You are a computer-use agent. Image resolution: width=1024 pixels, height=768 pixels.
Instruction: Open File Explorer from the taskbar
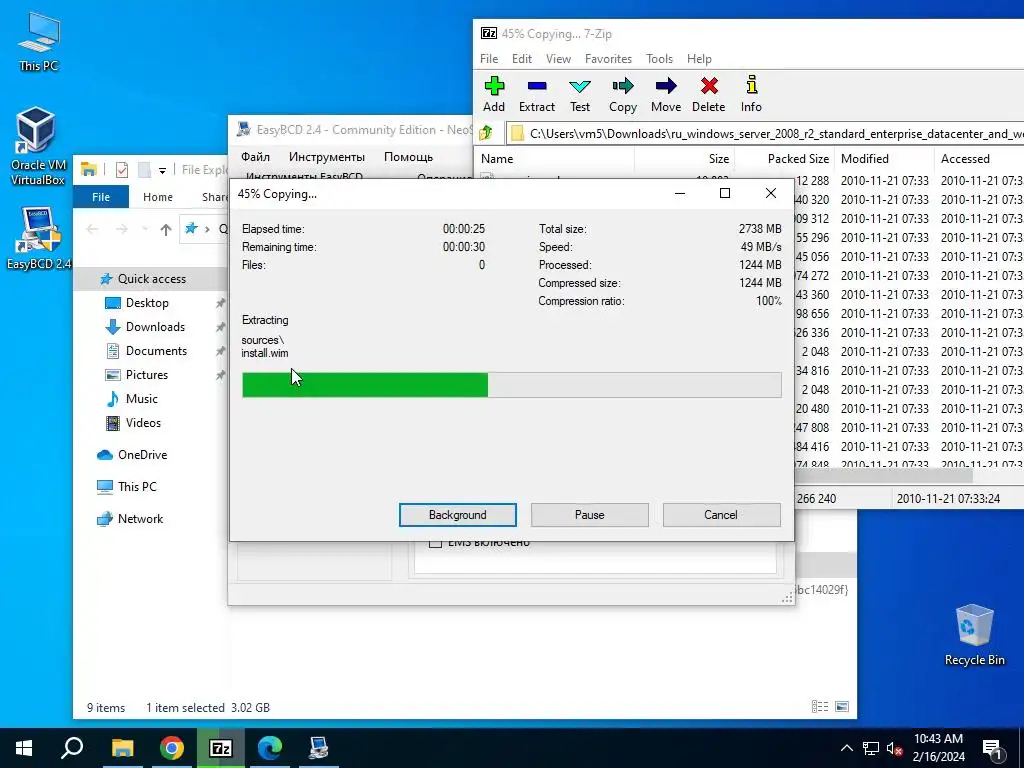click(x=122, y=748)
